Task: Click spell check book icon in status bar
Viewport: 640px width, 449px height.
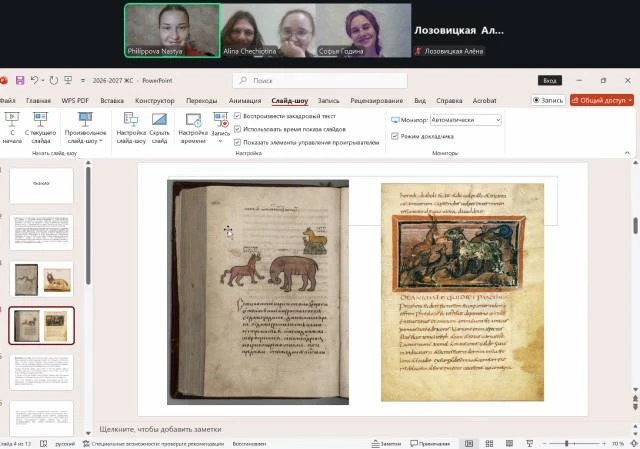Action: click(44, 444)
